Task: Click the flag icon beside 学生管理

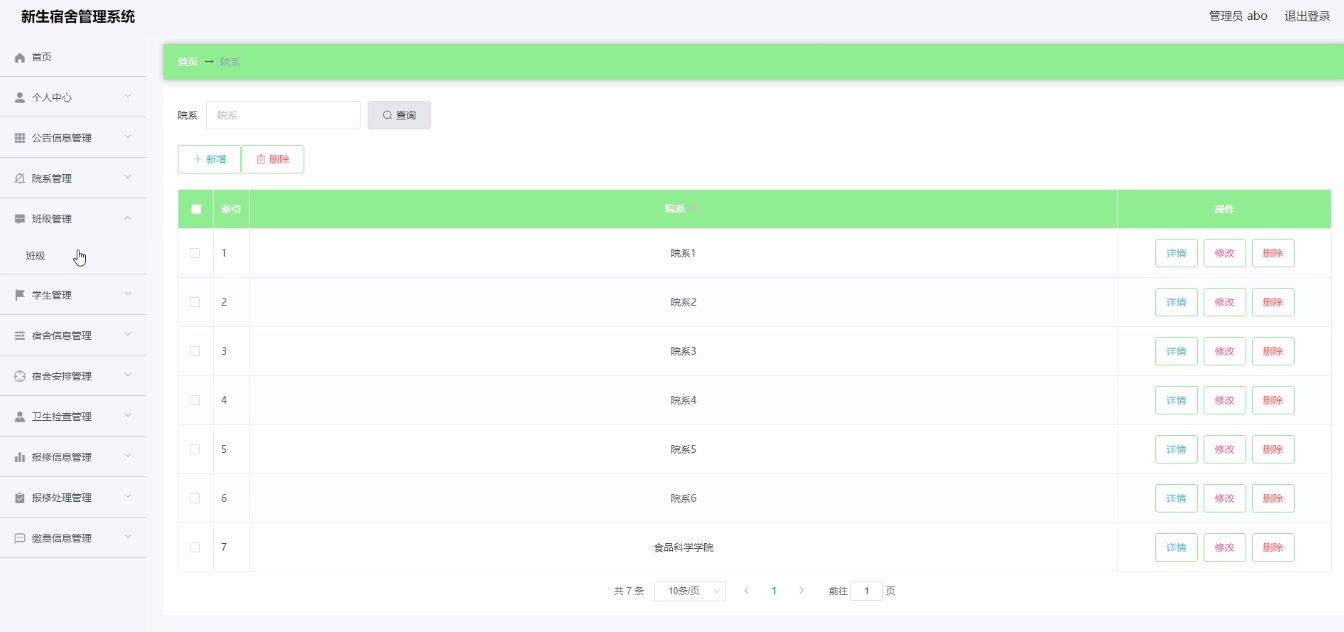Action: [x=19, y=295]
